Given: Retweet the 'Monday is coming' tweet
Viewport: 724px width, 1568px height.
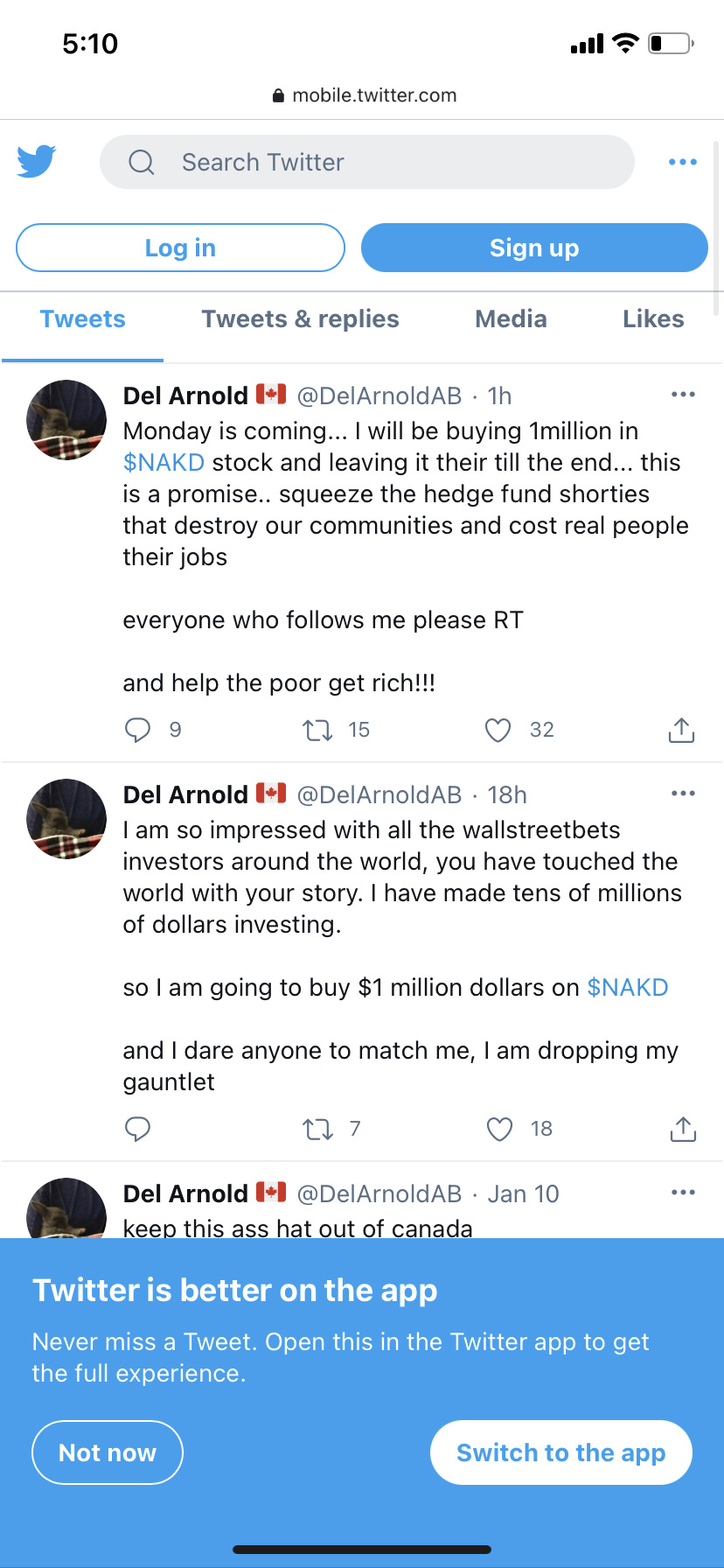Looking at the screenshot, I should coord(317,730).
